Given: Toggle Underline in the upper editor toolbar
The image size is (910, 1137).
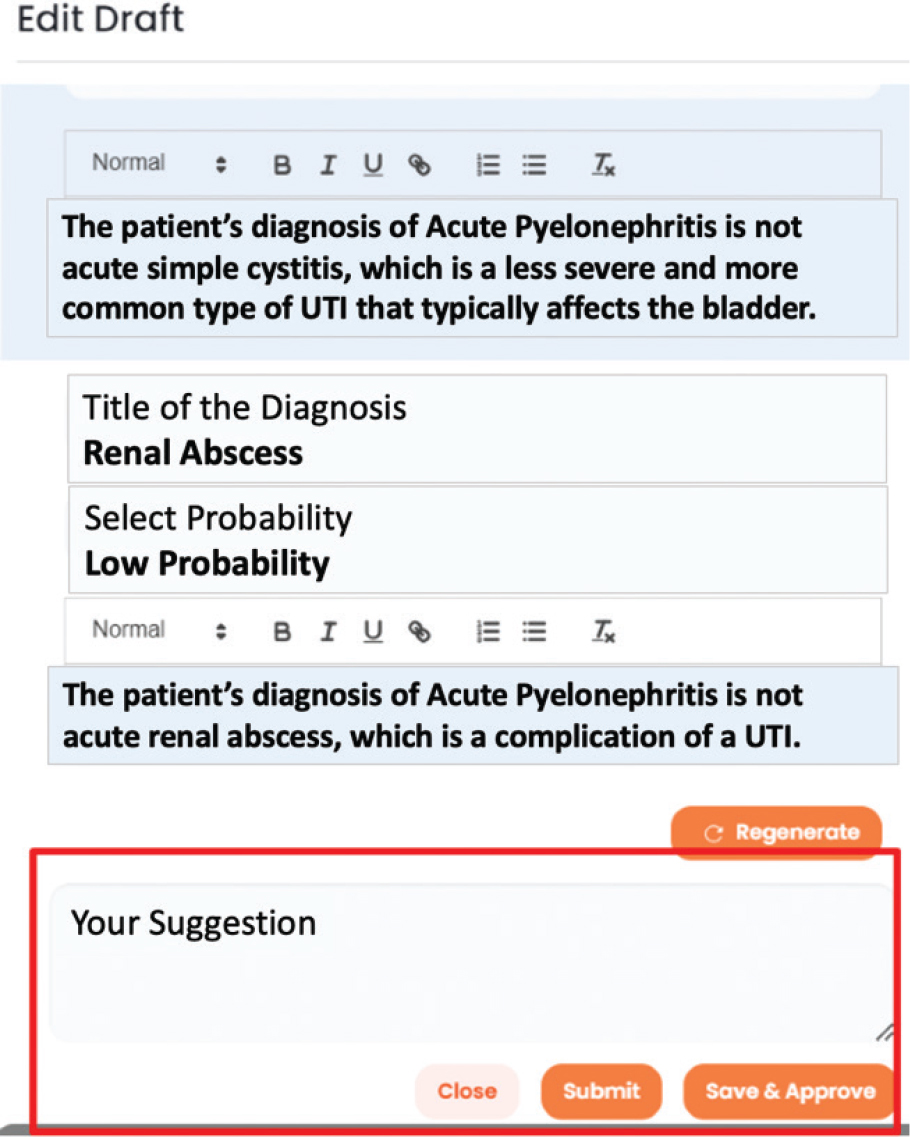Looking at the screenshot, I should pos(373,166).
